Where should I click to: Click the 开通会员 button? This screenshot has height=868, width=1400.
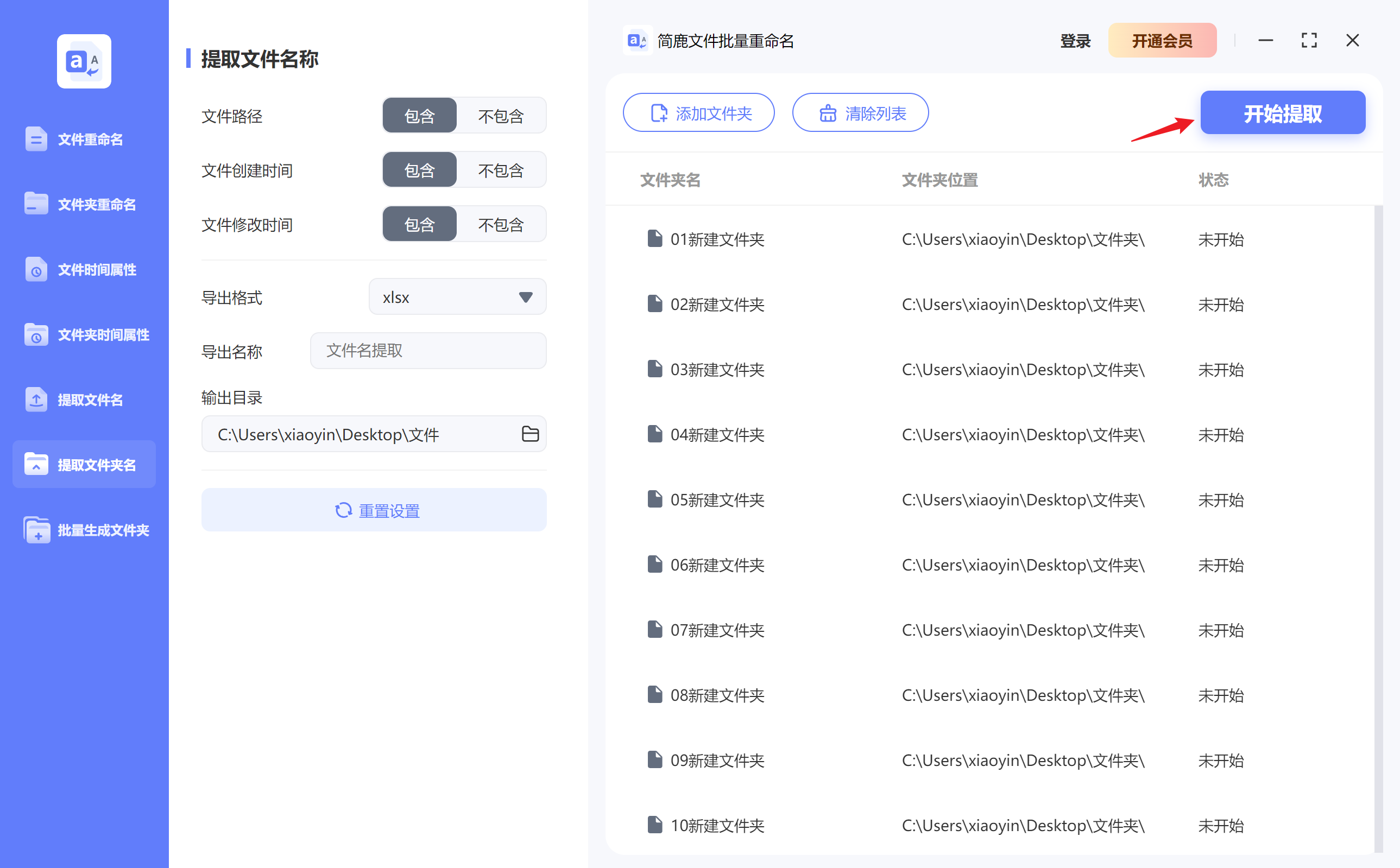coord(1162,40)
